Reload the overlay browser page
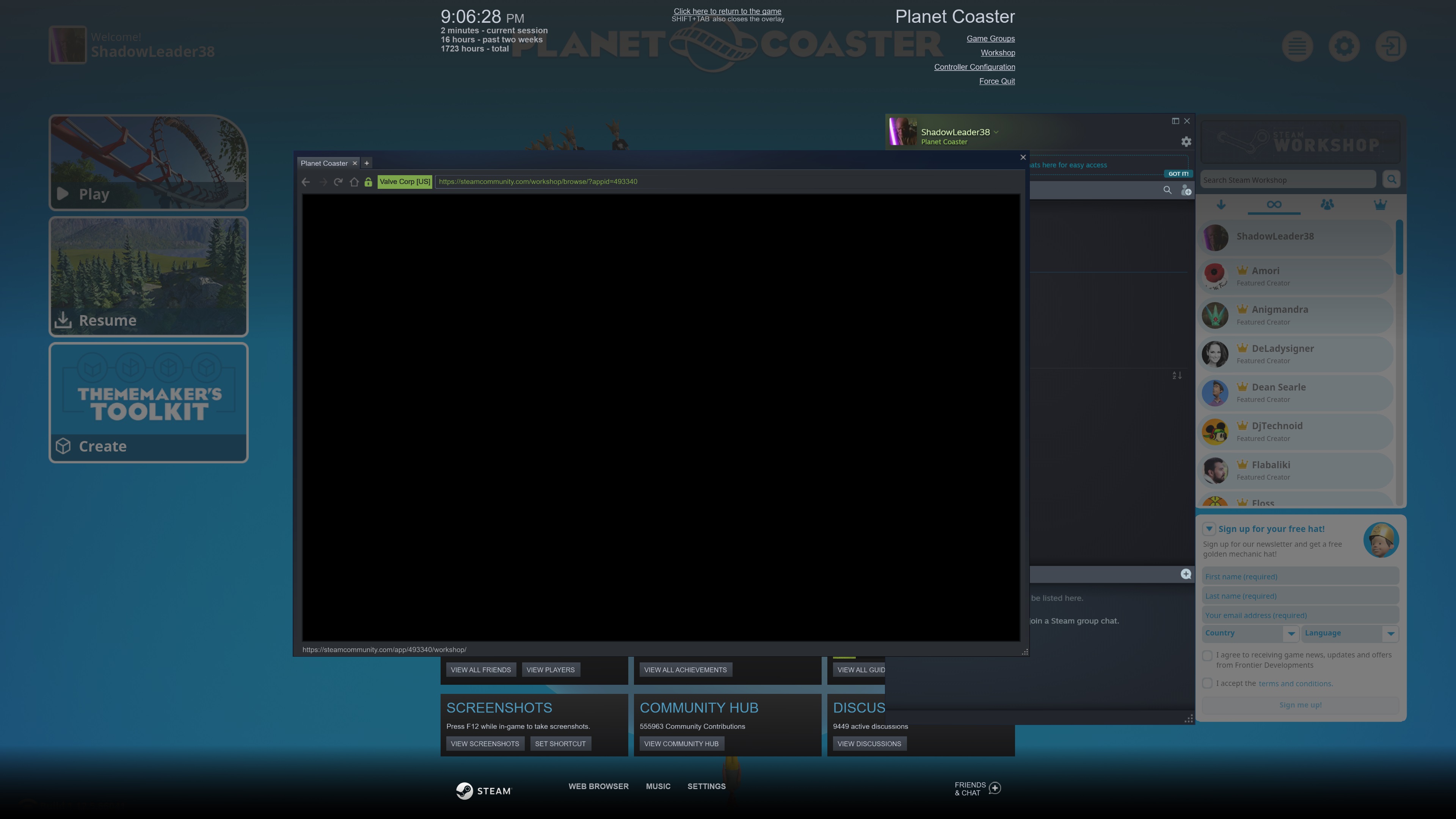Screen dimensions: 1456x819 (338, 182)
